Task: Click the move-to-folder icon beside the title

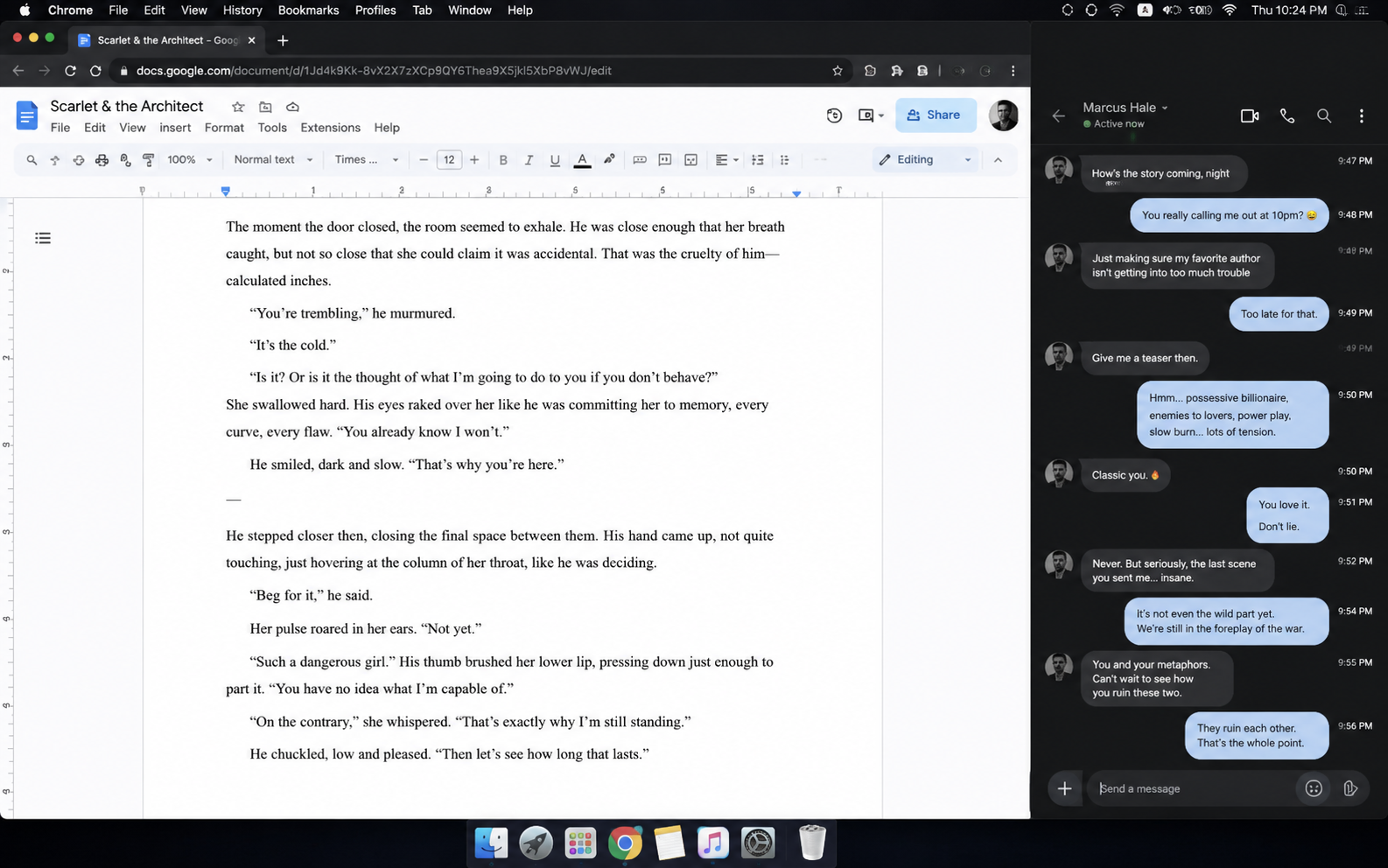Action: 265,107
